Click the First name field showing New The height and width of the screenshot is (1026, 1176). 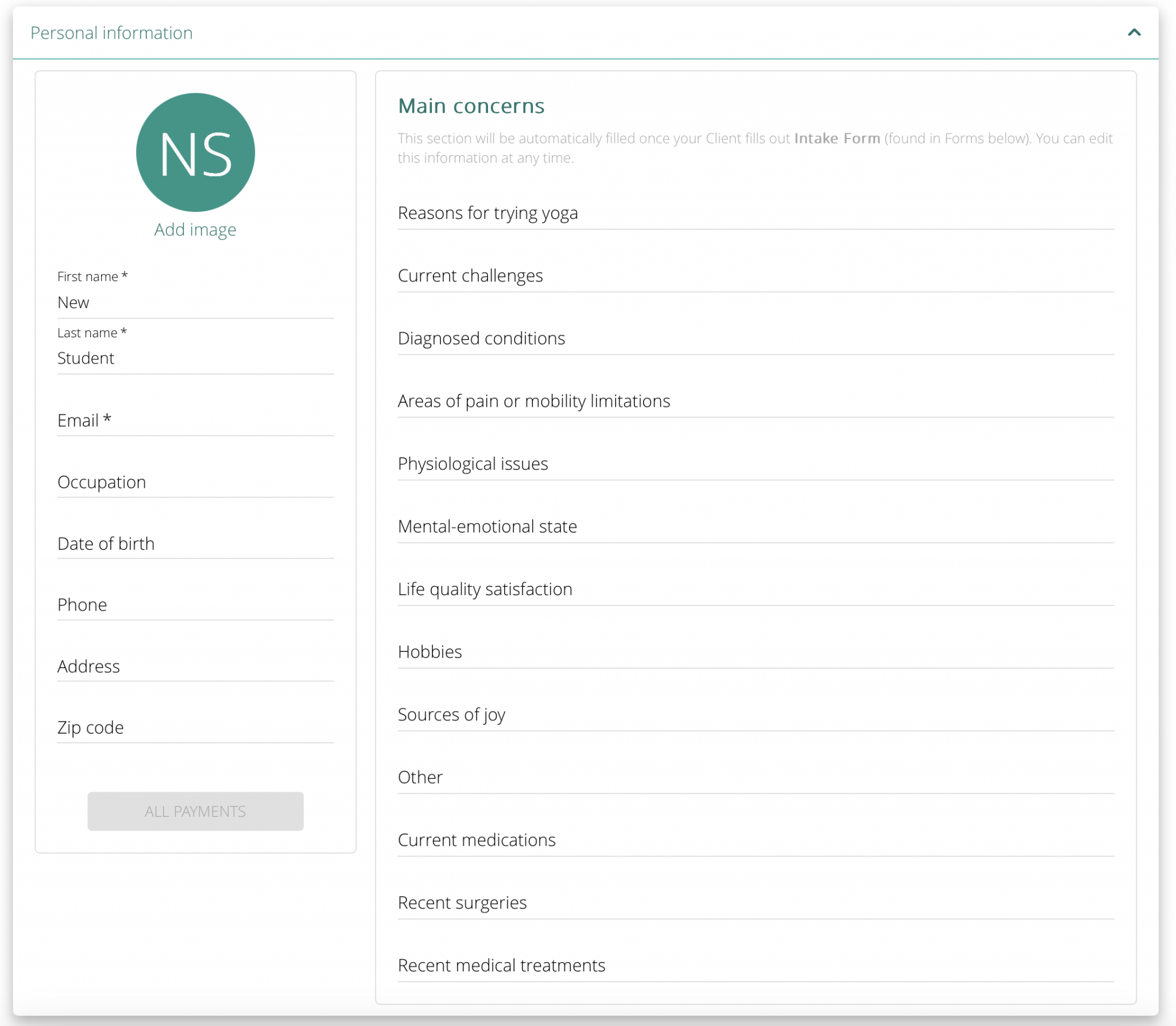pos(195,303)
